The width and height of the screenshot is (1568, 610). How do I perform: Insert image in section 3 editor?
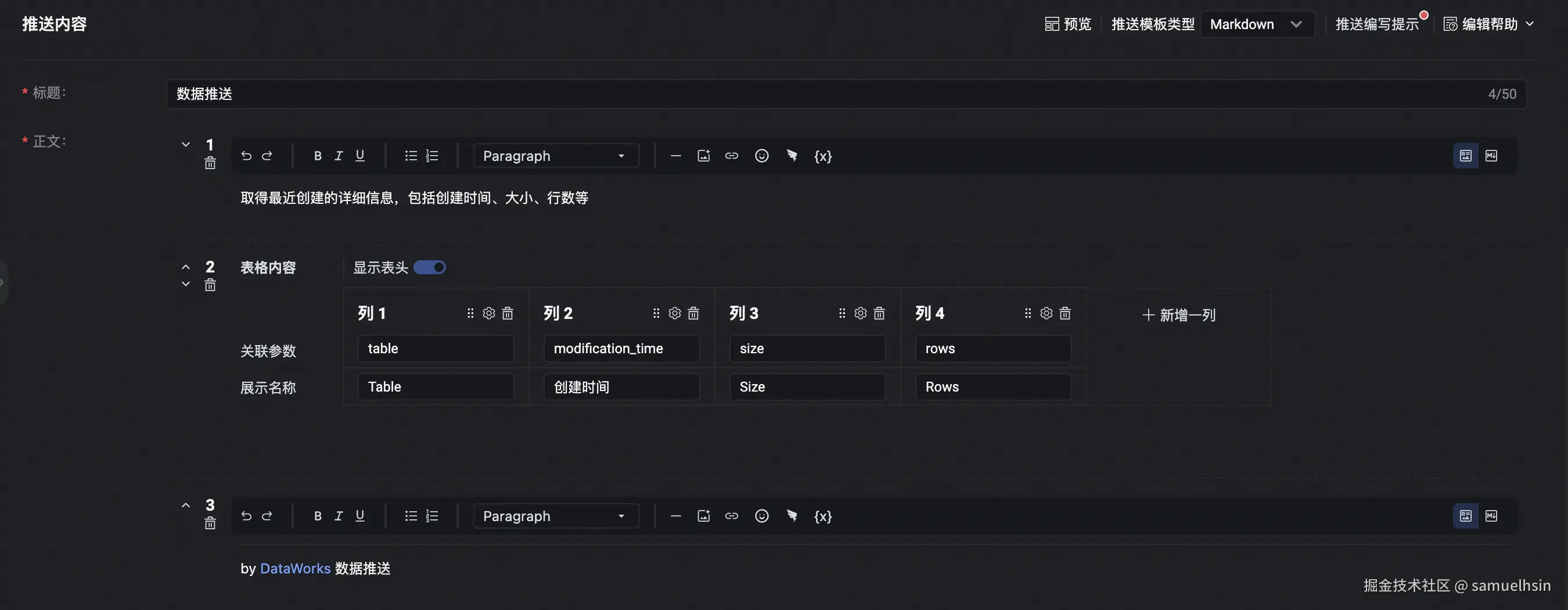tap(704, 516)
